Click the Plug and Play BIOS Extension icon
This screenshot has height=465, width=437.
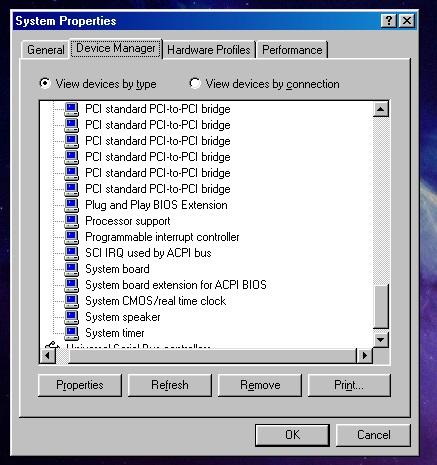coord(71,205)
